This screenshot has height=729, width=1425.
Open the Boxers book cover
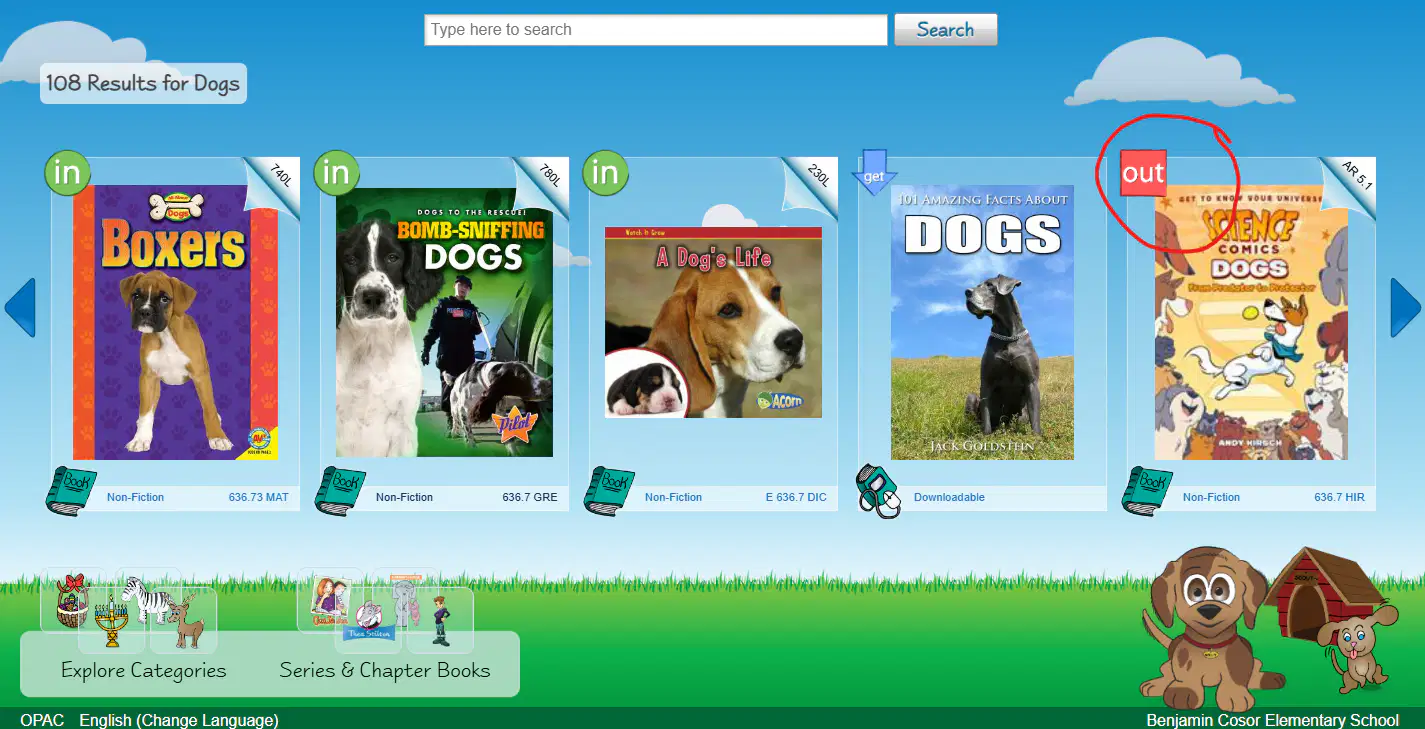175,322
